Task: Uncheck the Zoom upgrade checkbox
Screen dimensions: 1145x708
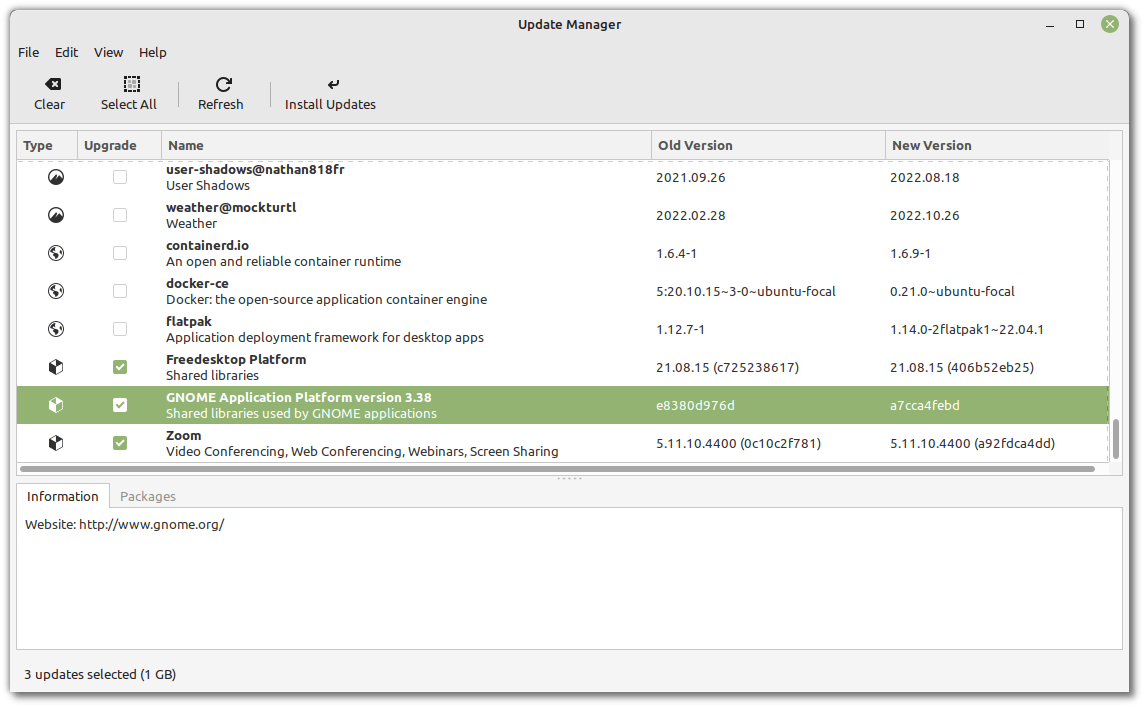Action: [x=120, y=443]
